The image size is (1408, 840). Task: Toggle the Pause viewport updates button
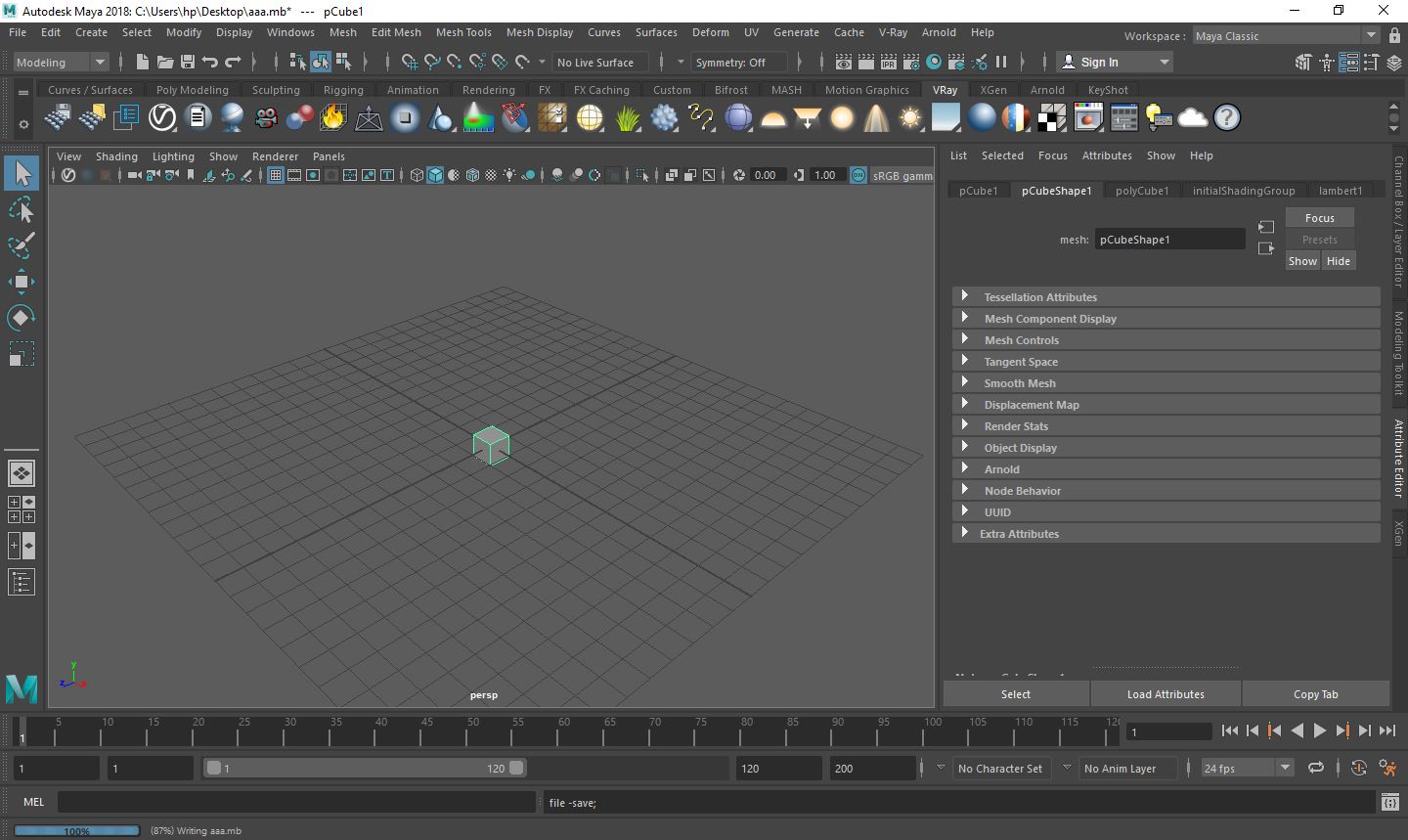click(x=1003, y=62)
